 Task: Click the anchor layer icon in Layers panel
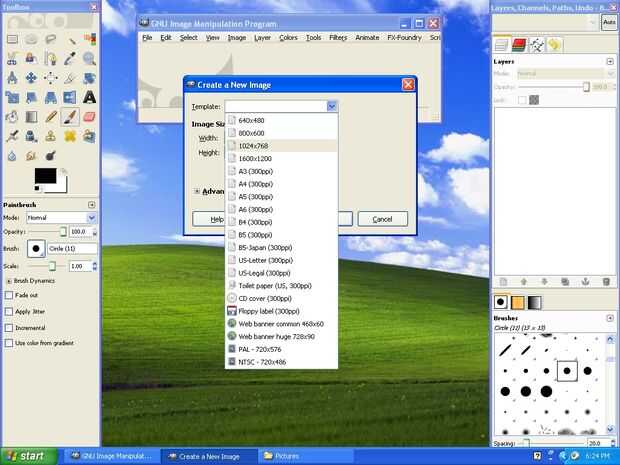(x=585, y=282)
